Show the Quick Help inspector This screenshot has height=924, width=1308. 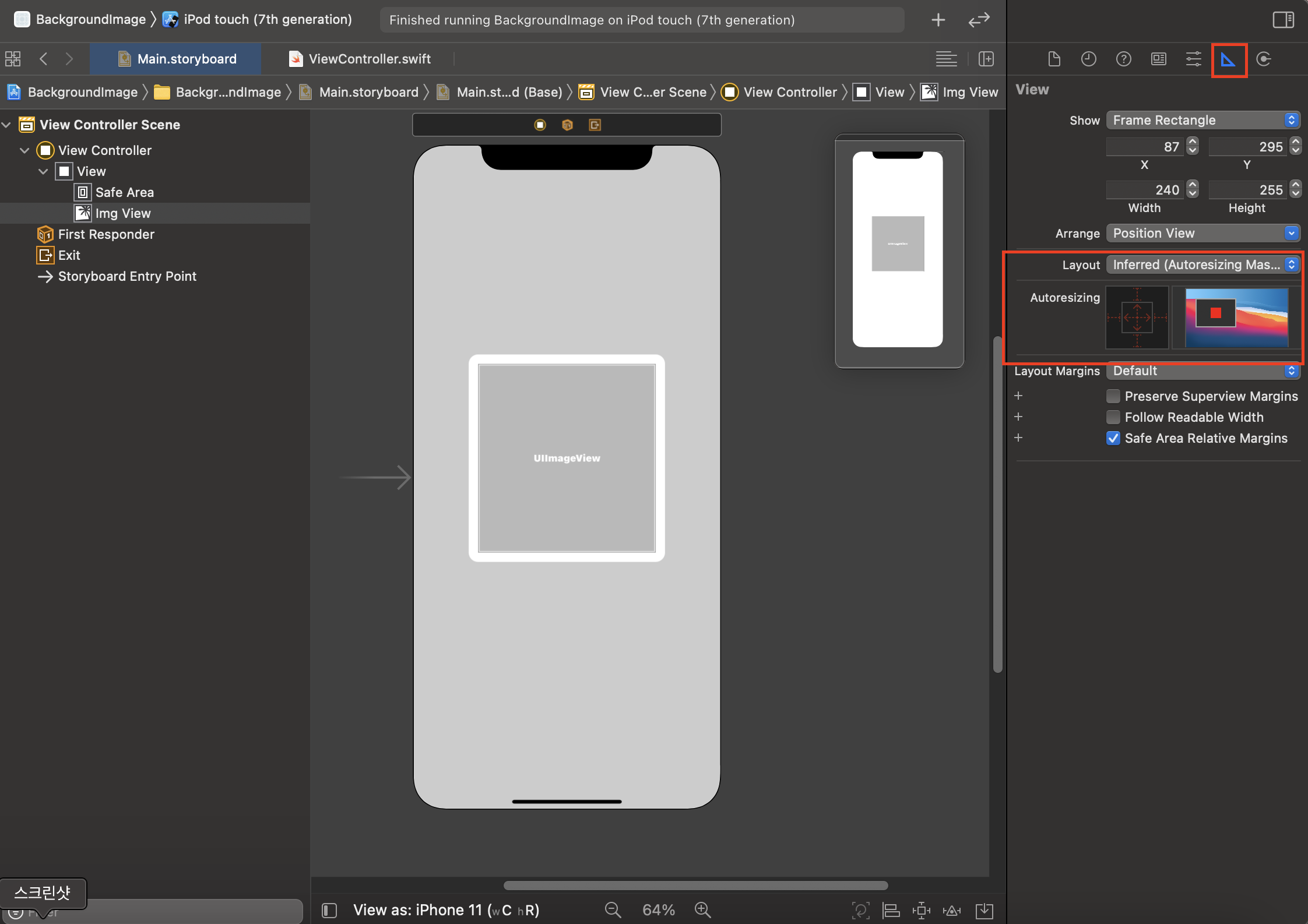coord(1123,59)
